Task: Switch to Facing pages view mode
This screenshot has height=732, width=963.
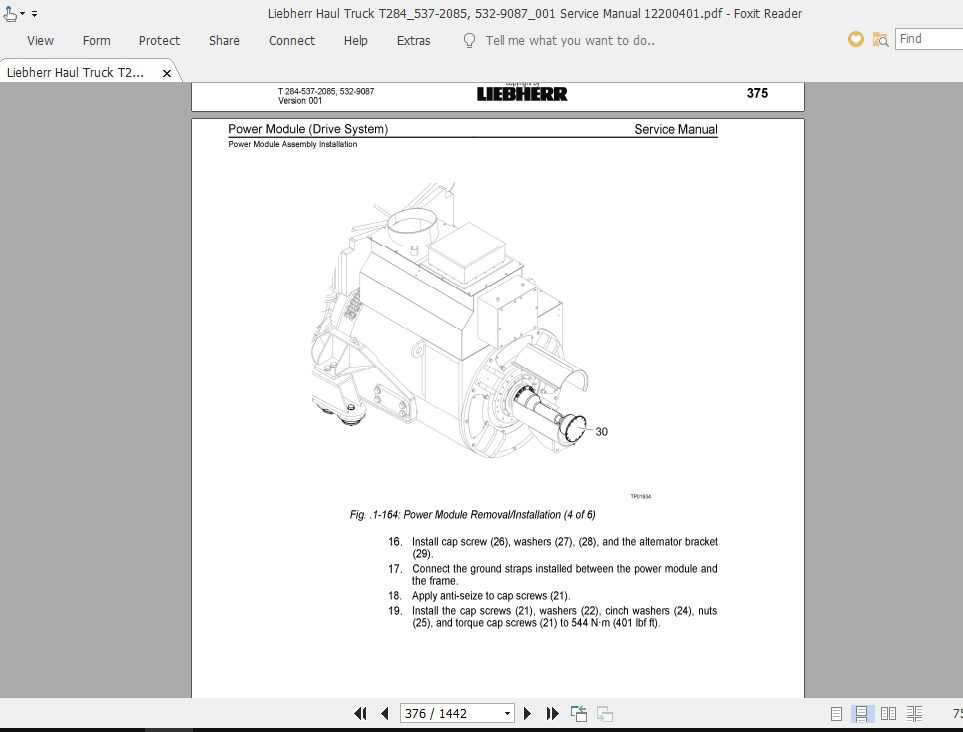Action: 888,714
